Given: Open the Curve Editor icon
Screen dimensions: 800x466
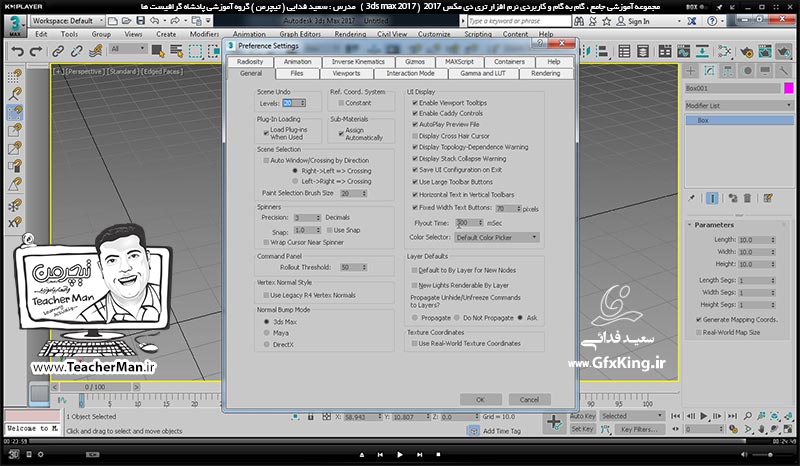Looking at the screenshot, I should [683, 51].
